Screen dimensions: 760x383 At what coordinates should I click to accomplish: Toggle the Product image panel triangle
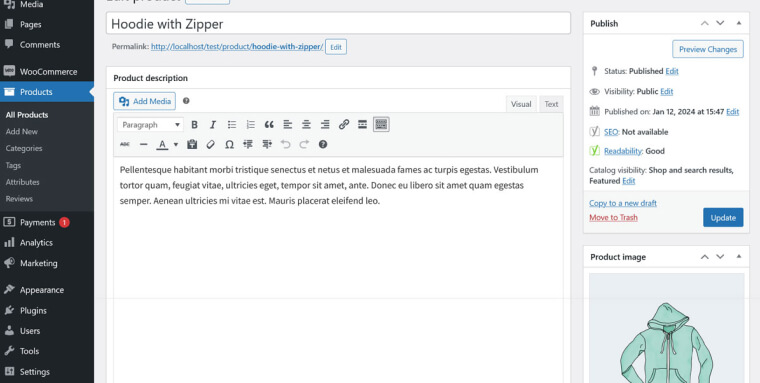pyautogui.click(x=739, y=257)
